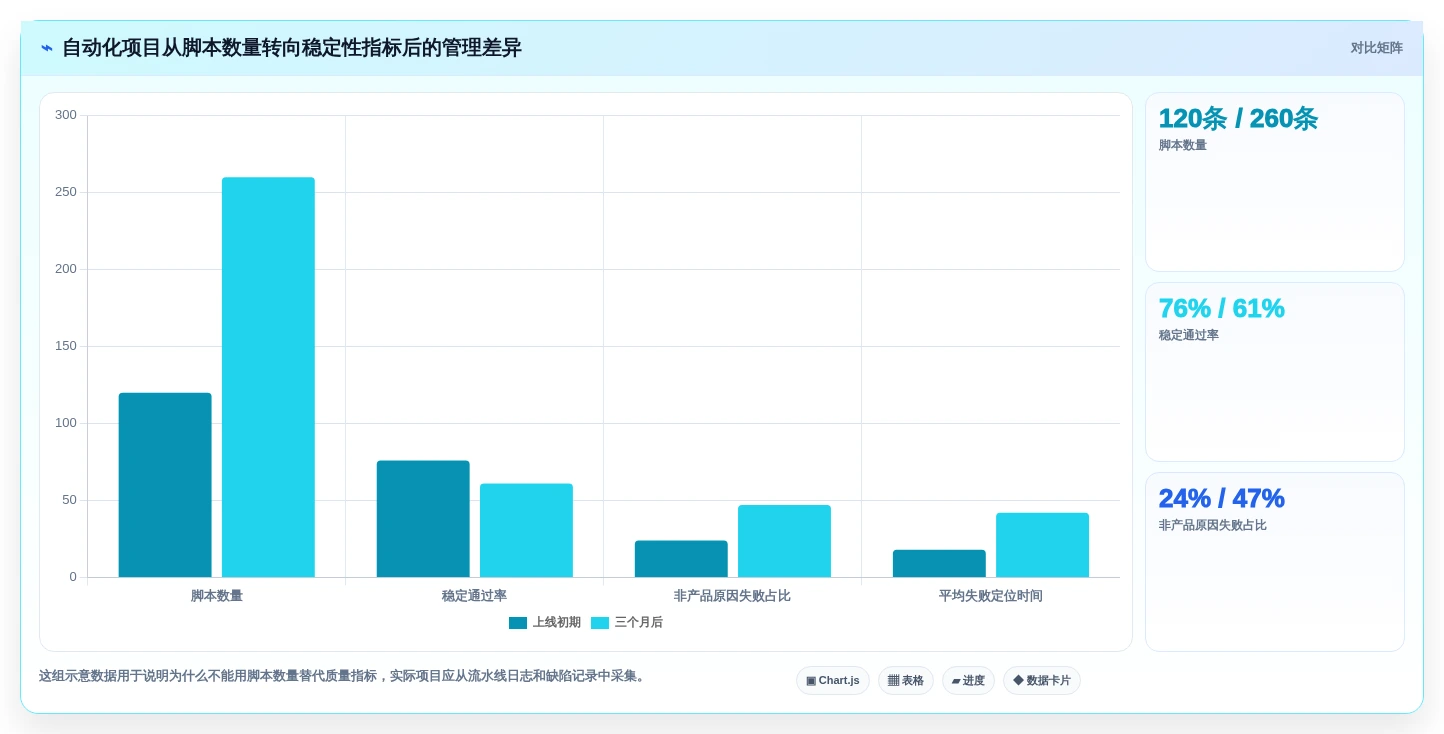Click the 120条 / 260条 card value
This screenshot has width=1444, height=734.
pos(1238,119)
